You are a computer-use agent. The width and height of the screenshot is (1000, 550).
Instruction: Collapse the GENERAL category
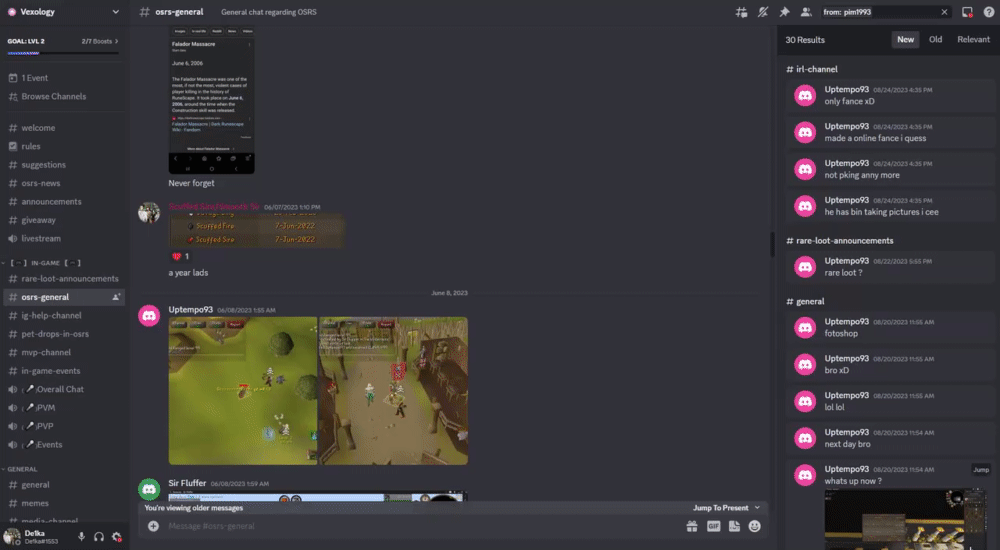[x=20, y=469]
